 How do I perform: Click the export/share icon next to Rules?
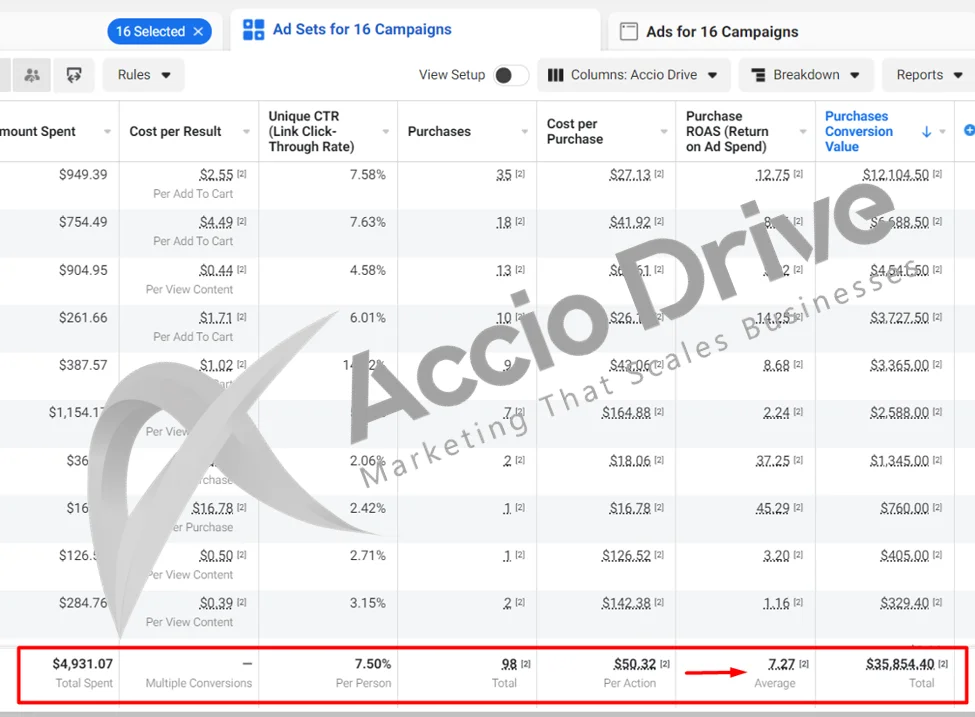[73, 75]
